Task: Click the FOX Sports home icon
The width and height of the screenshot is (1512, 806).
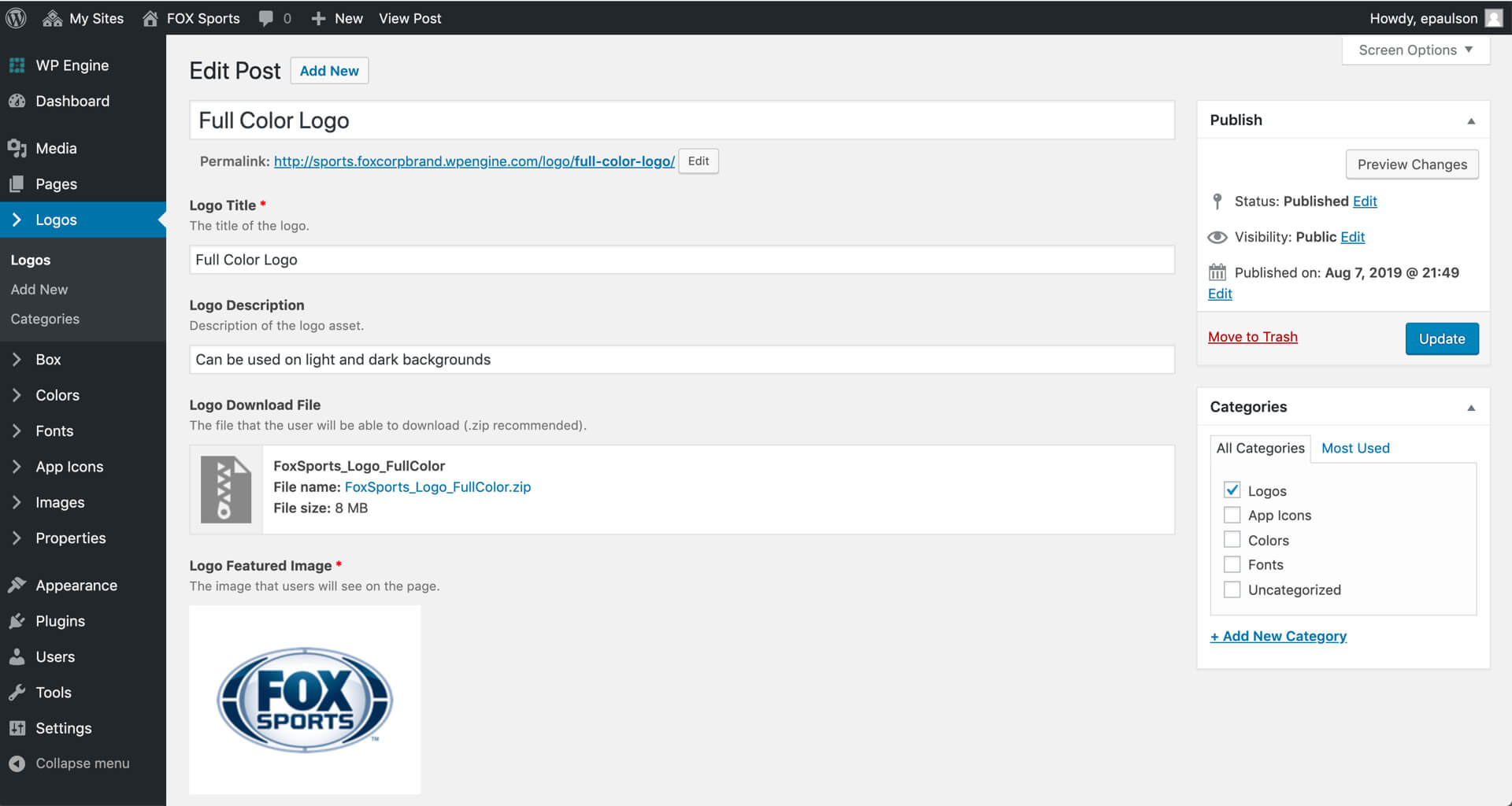Action: tap(150, 18)
